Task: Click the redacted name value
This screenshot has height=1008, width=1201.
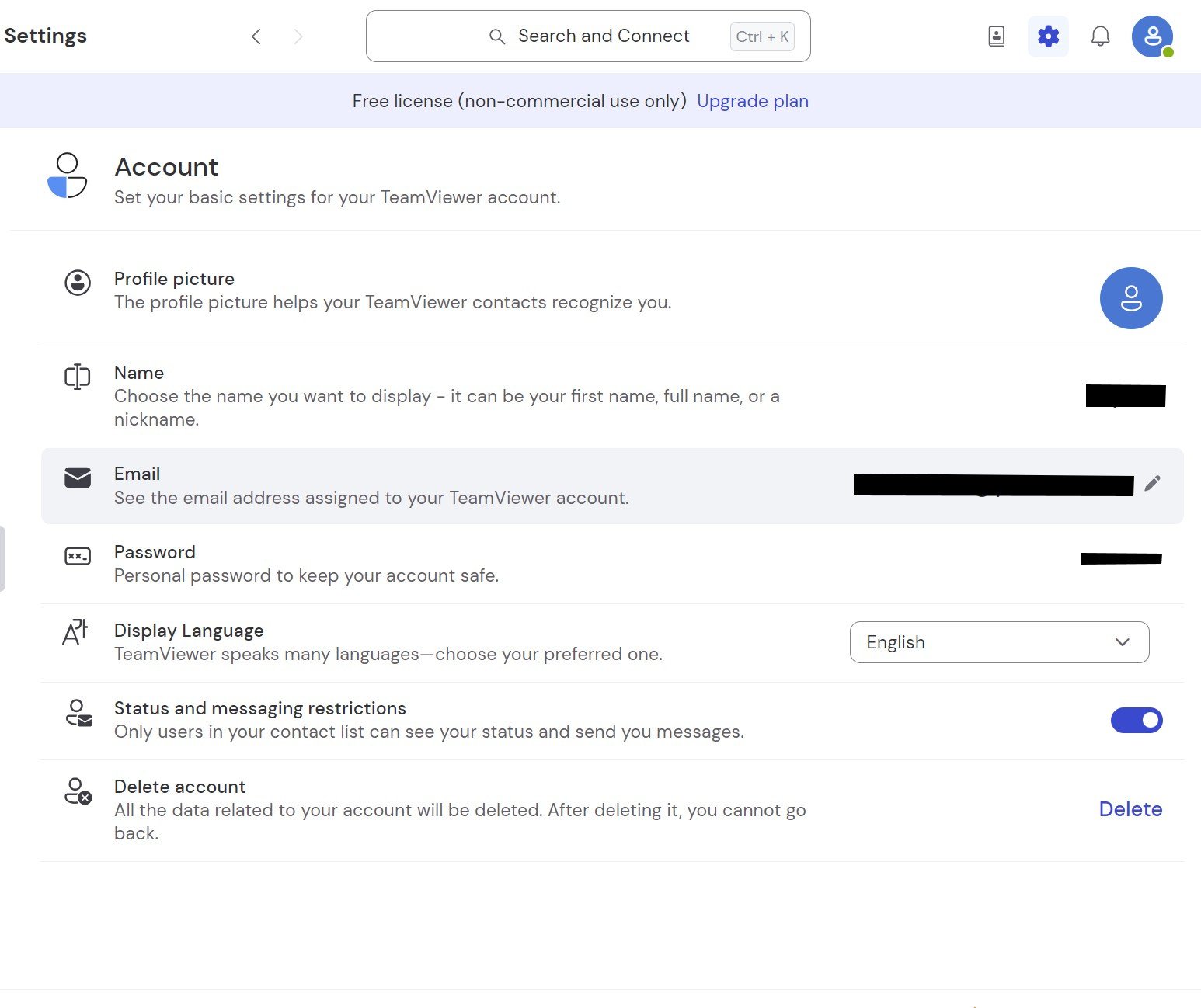Action: pyautogui.click(x=1126, y=396)
